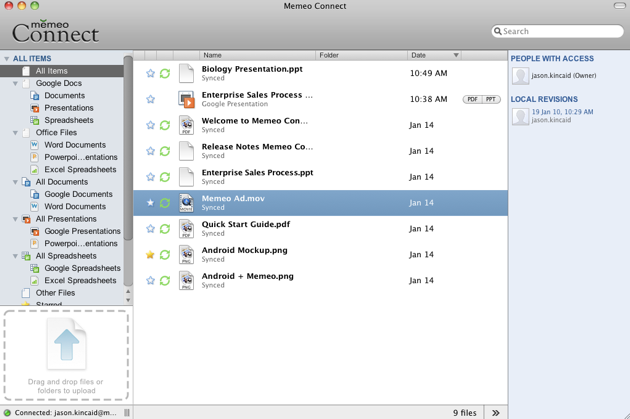Click the Search field
The height and width of the screenshot is (419, 630).
tap(560, 31)
